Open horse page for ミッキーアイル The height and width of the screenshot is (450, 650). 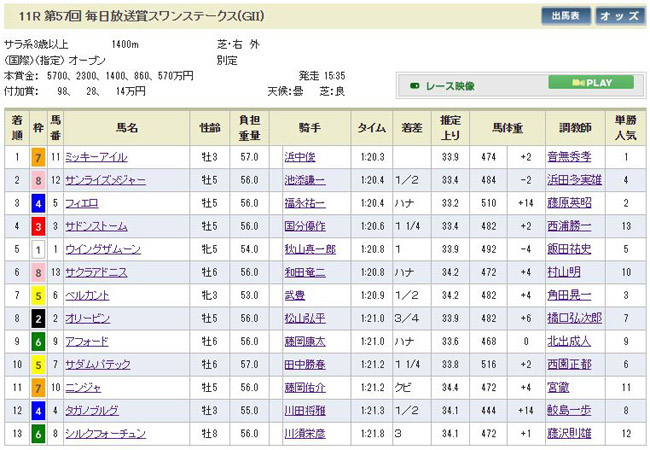click(96, 157)
